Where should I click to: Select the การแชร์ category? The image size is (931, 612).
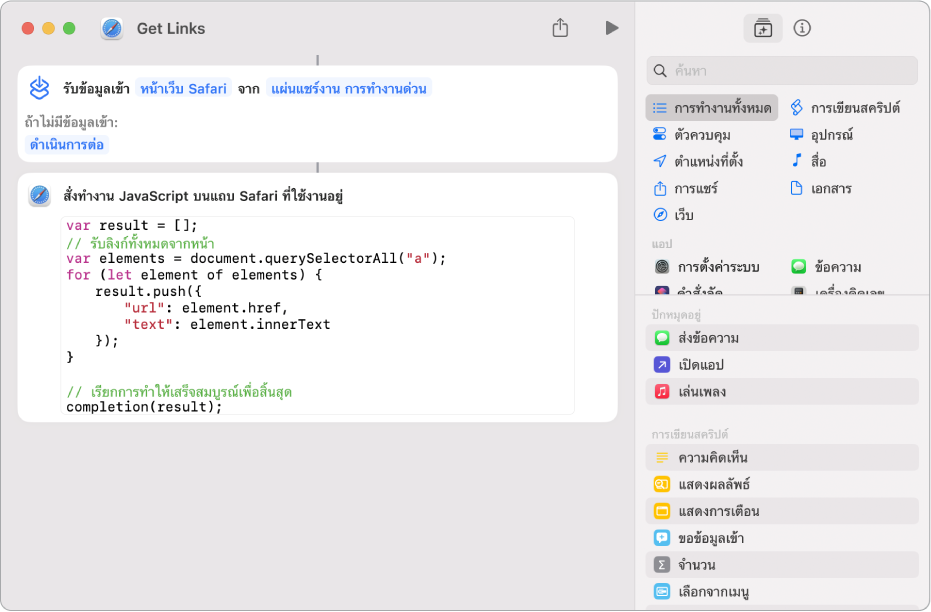click(x=686, y=189)
